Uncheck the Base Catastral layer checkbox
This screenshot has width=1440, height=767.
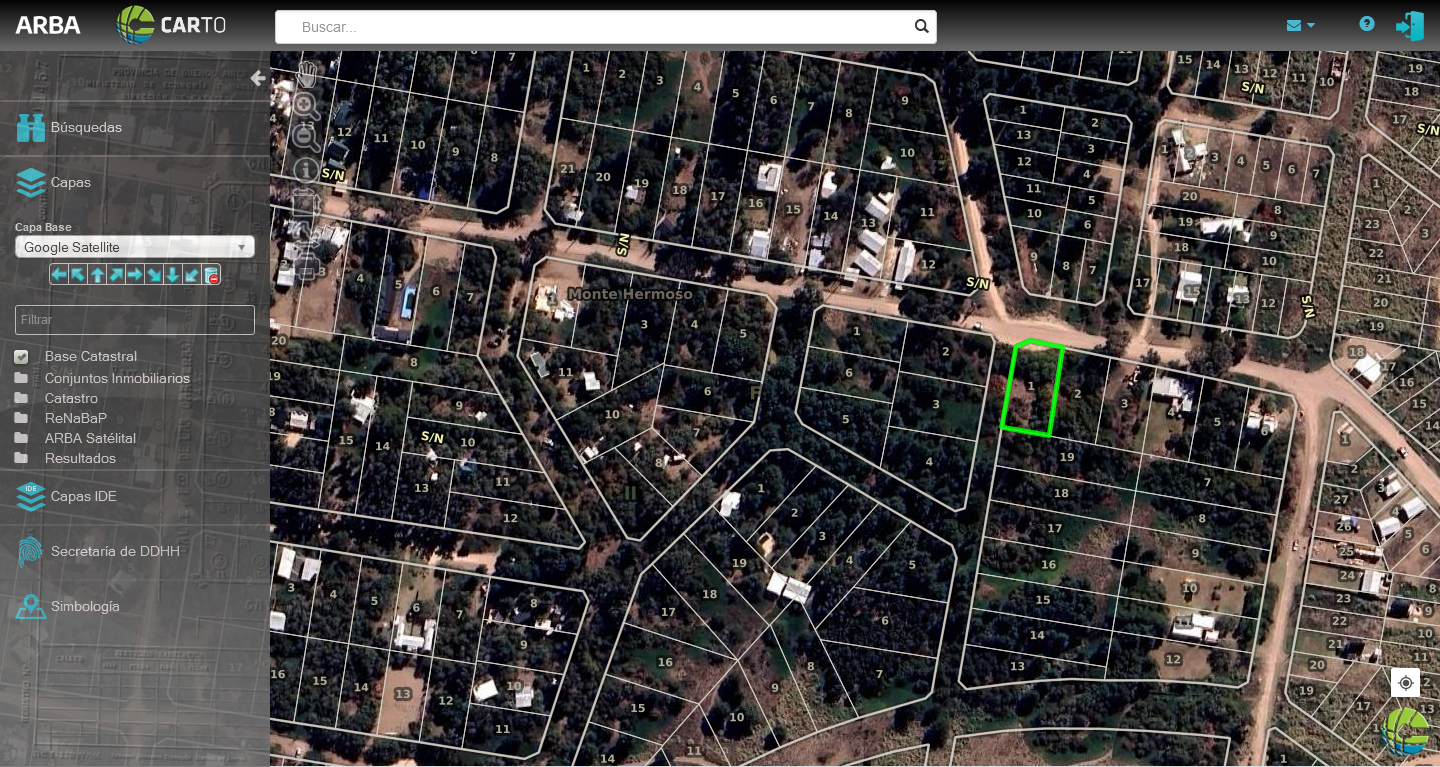click(21, 357)
